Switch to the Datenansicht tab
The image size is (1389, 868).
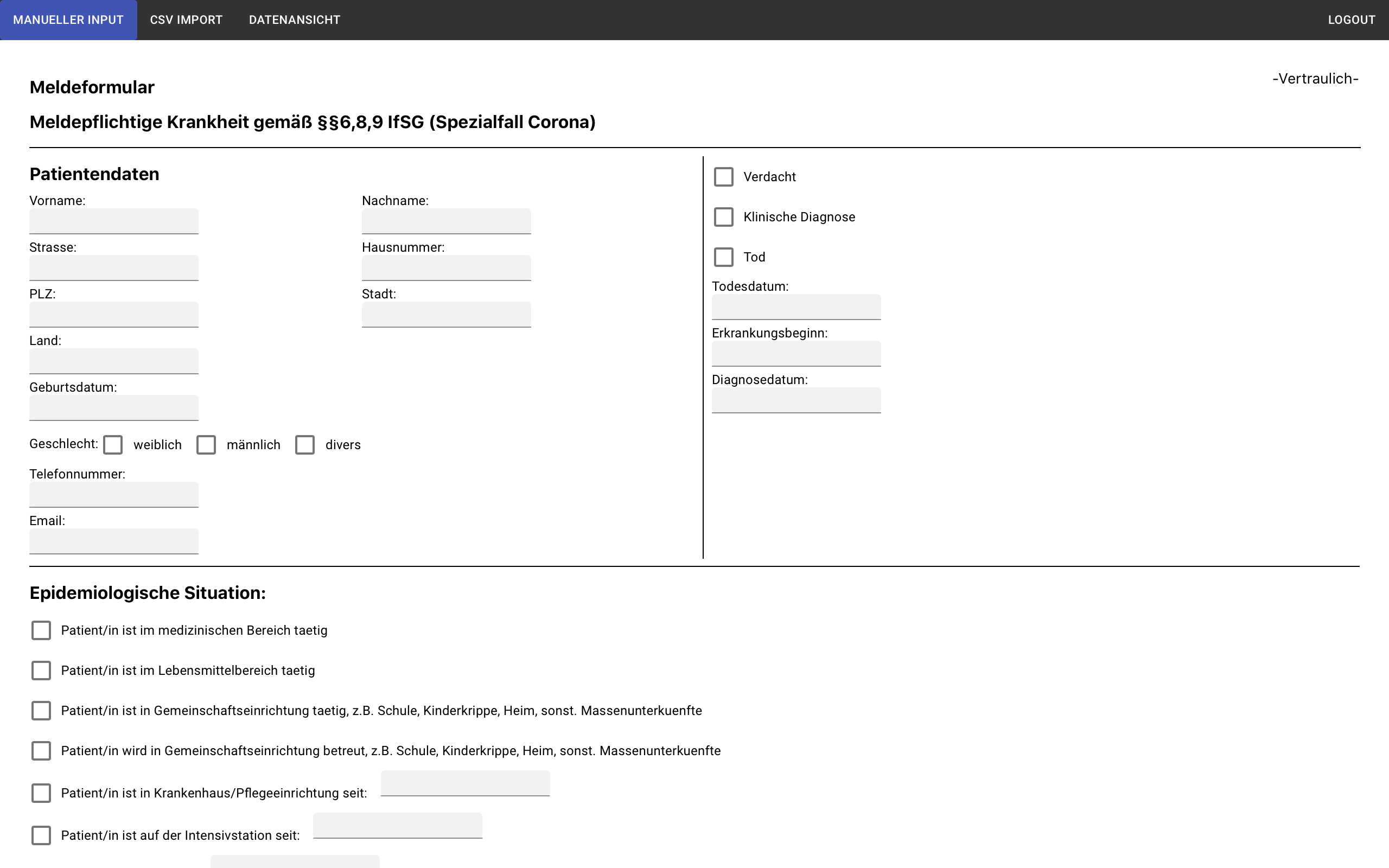click(x=294, y=20)
